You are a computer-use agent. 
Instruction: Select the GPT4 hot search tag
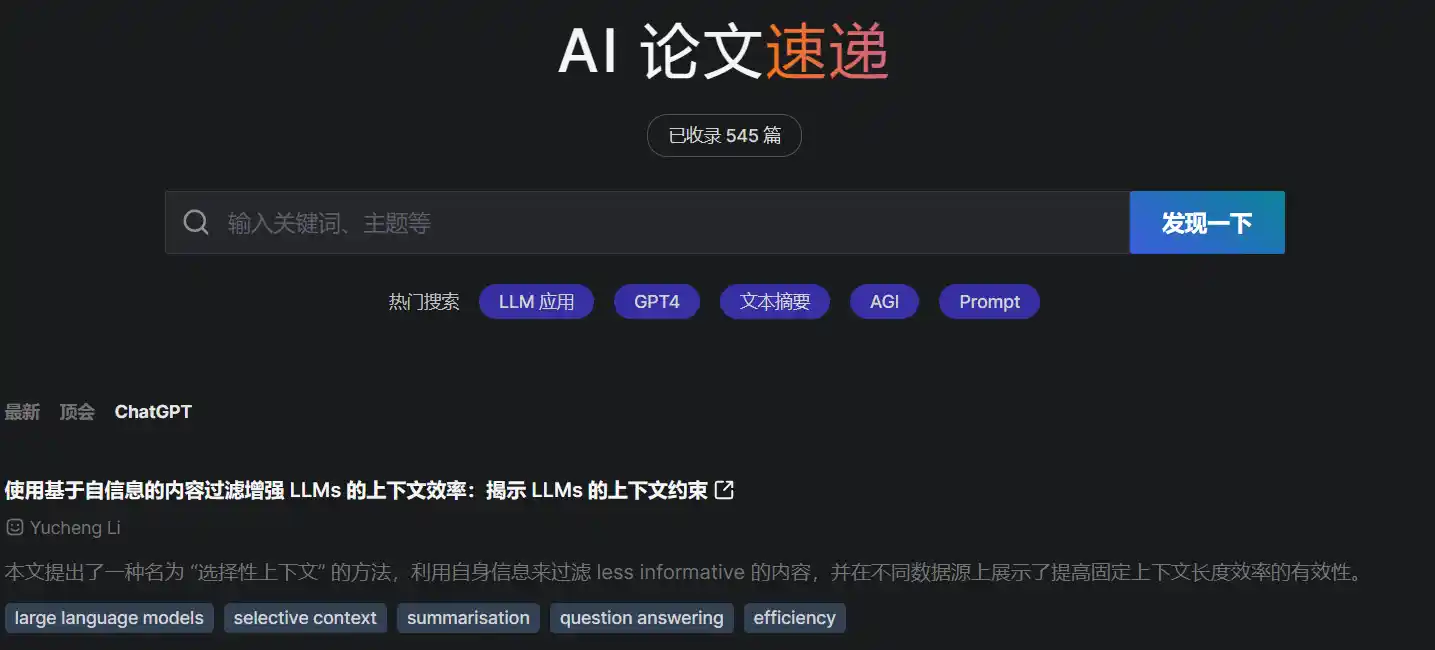pyautogui.click(x=657, y=302)
